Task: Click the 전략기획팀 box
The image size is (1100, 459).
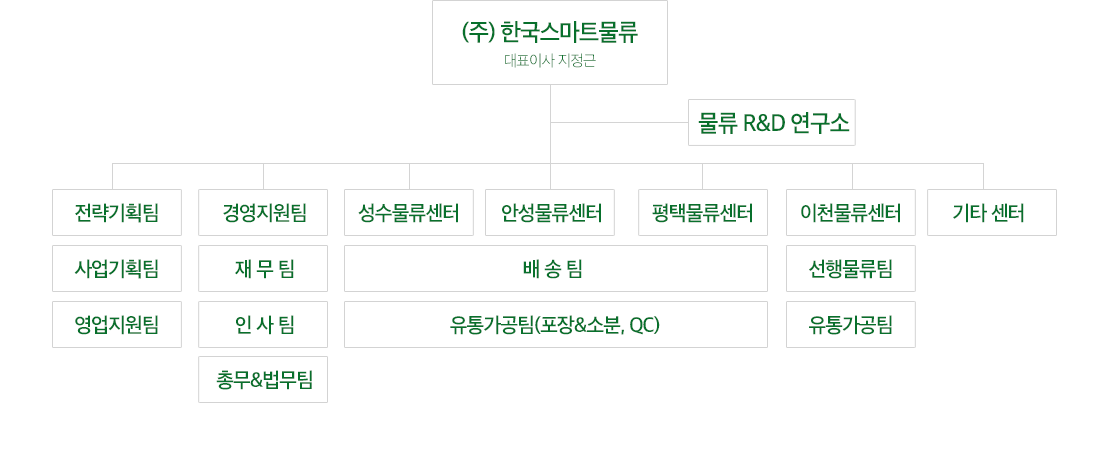Action: click(x=117, y=213)
